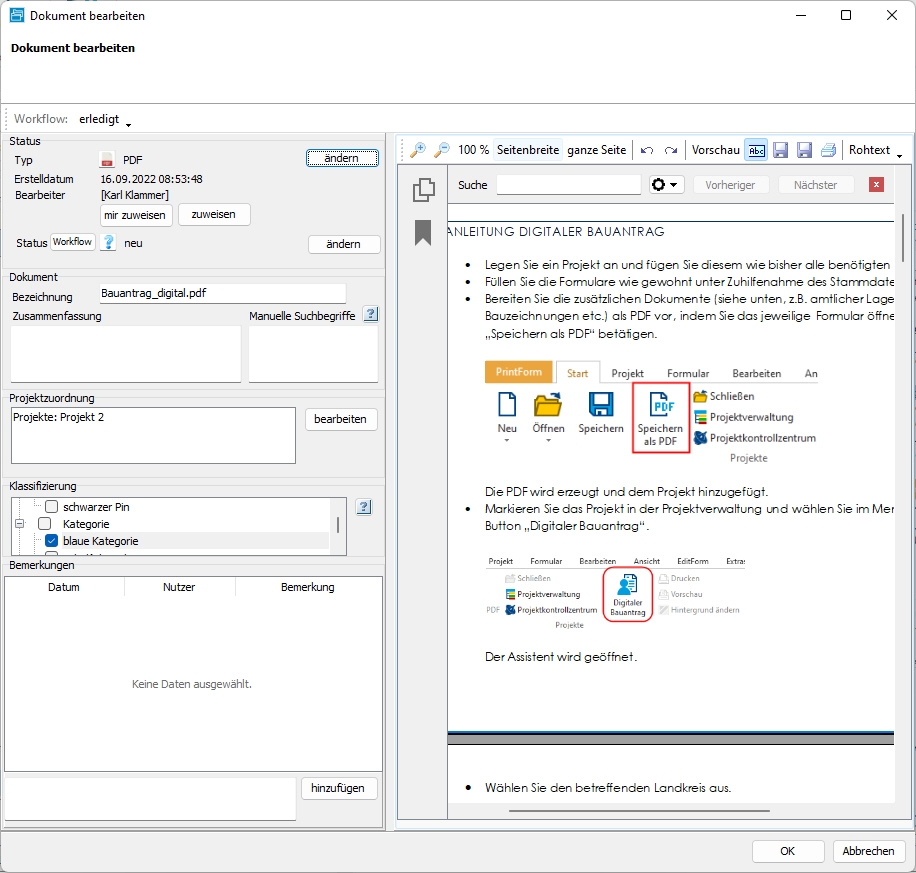
Task: Open the Rohtext dropdown arrow
Action: click(x=900, y=155)
